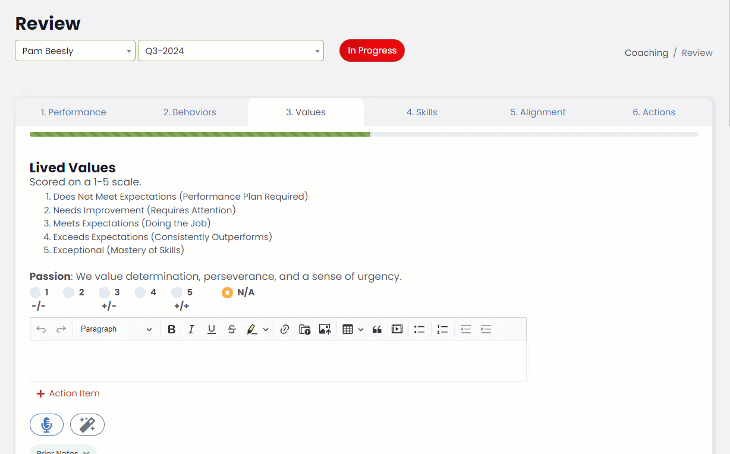
Task: Open the Pam Beesly employee dropdown
Action: click(75, 51)
